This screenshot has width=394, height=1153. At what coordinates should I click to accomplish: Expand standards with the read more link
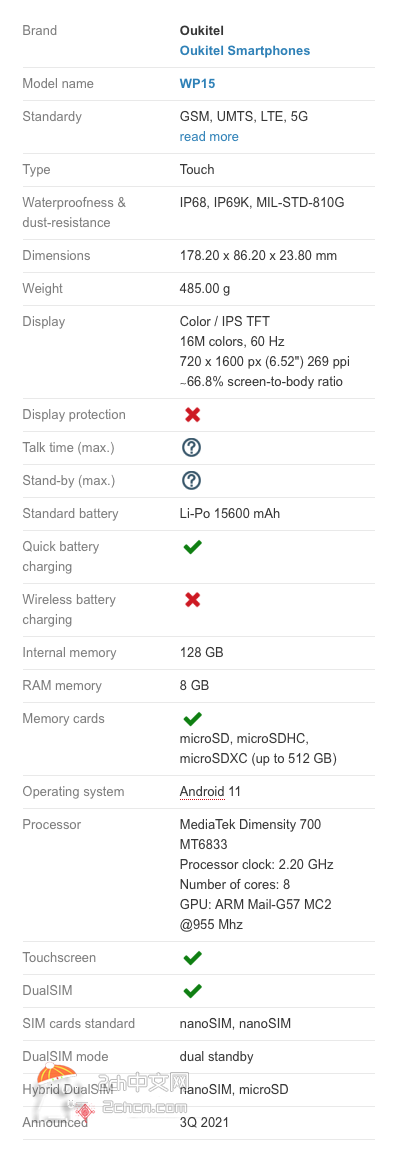[209, 137]
